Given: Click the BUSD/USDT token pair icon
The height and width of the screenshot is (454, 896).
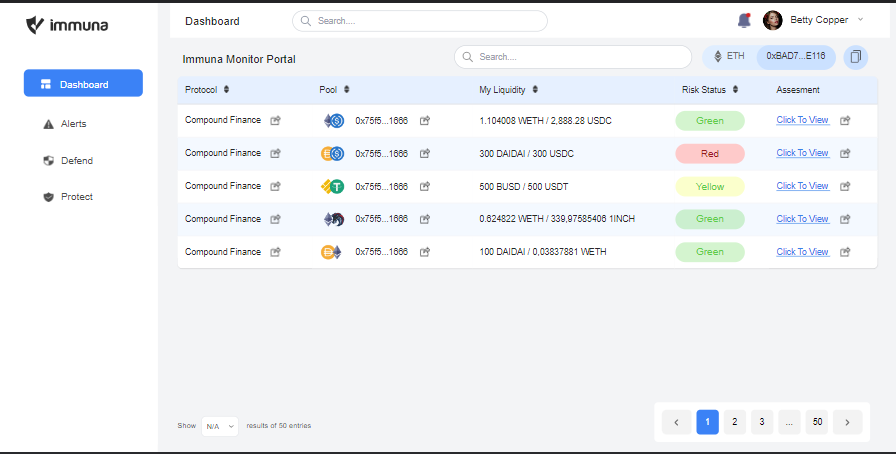Looking at the screenshot, I should click(332, 186).
